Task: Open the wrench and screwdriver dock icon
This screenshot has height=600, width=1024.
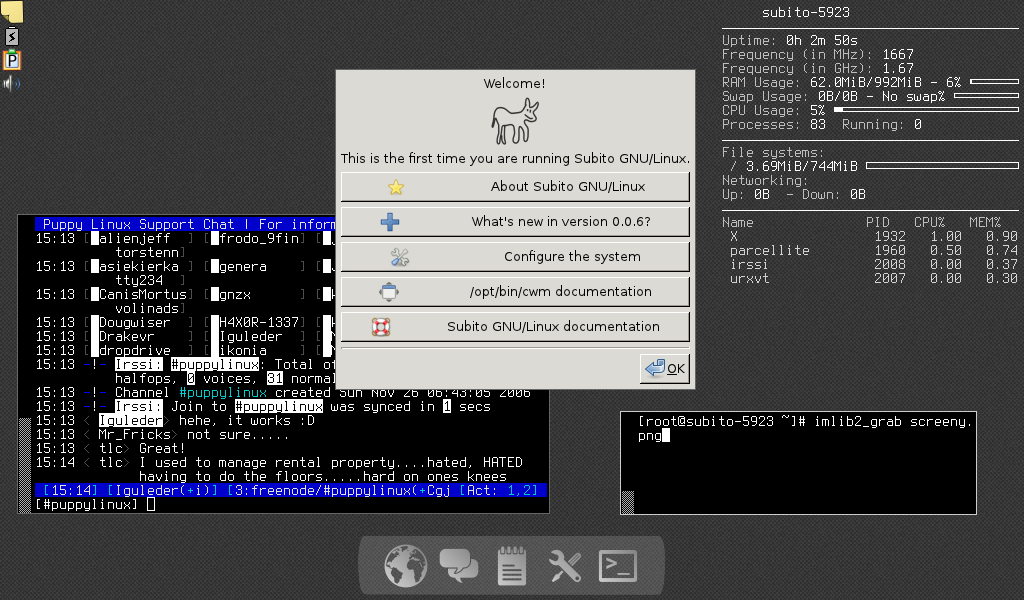Action: tap(565, 565)
